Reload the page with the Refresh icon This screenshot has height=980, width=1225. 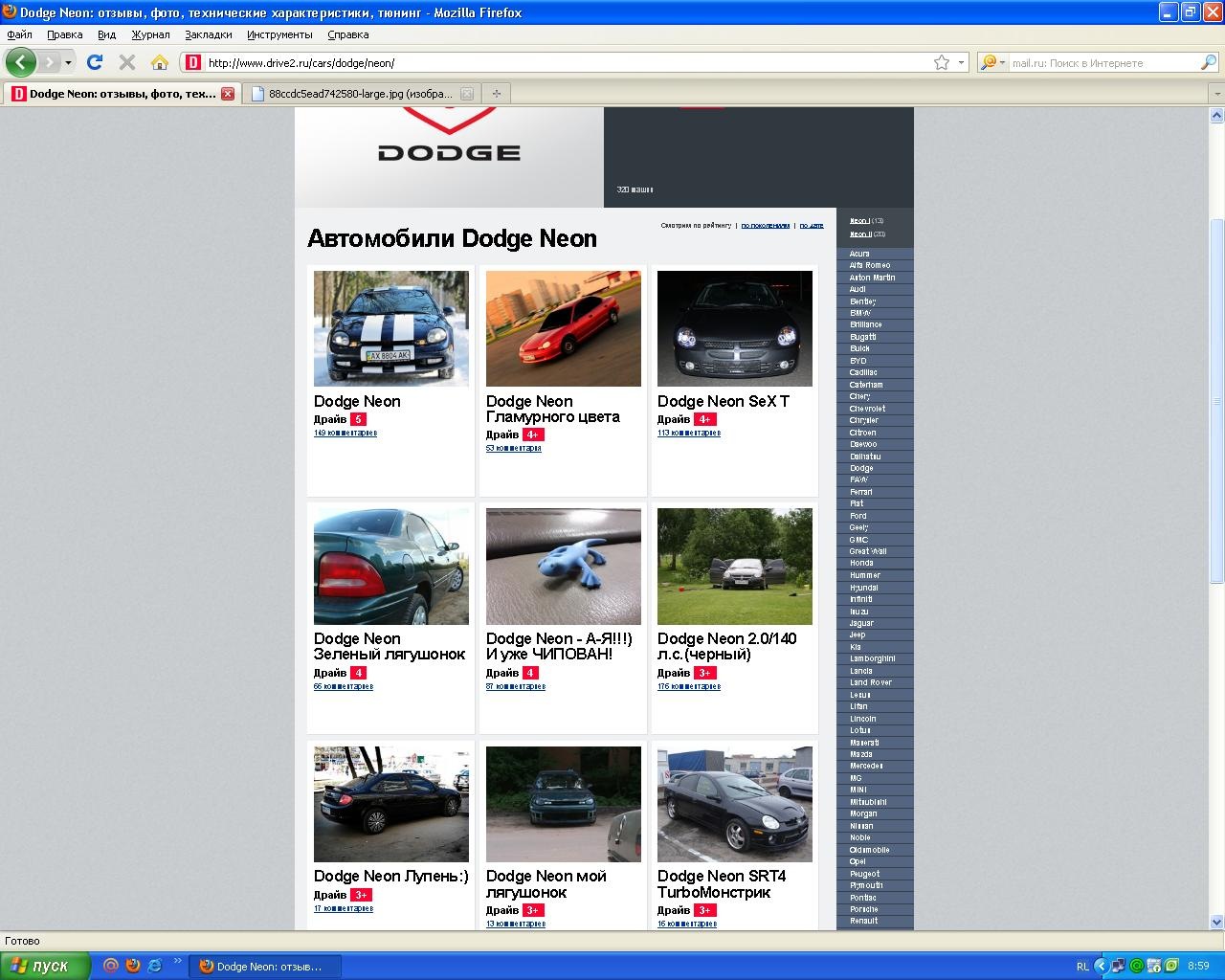click(94, 62)
